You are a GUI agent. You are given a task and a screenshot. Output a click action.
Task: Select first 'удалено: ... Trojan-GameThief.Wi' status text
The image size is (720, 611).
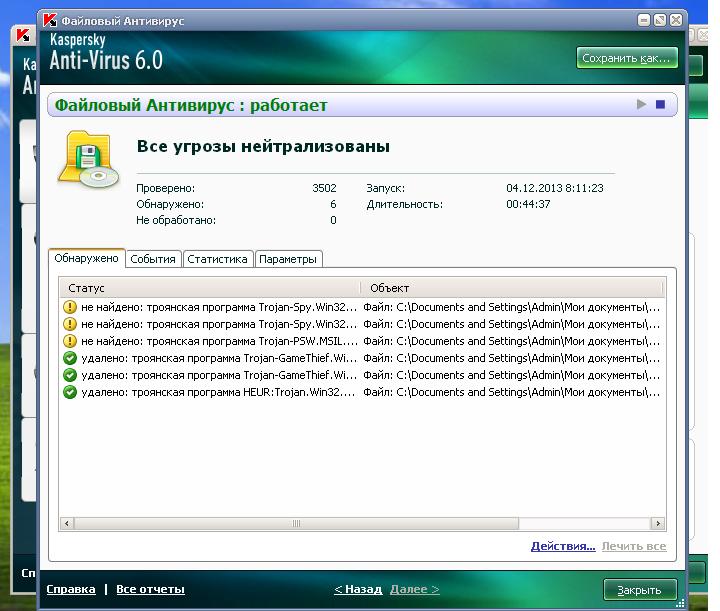(219, 358)
